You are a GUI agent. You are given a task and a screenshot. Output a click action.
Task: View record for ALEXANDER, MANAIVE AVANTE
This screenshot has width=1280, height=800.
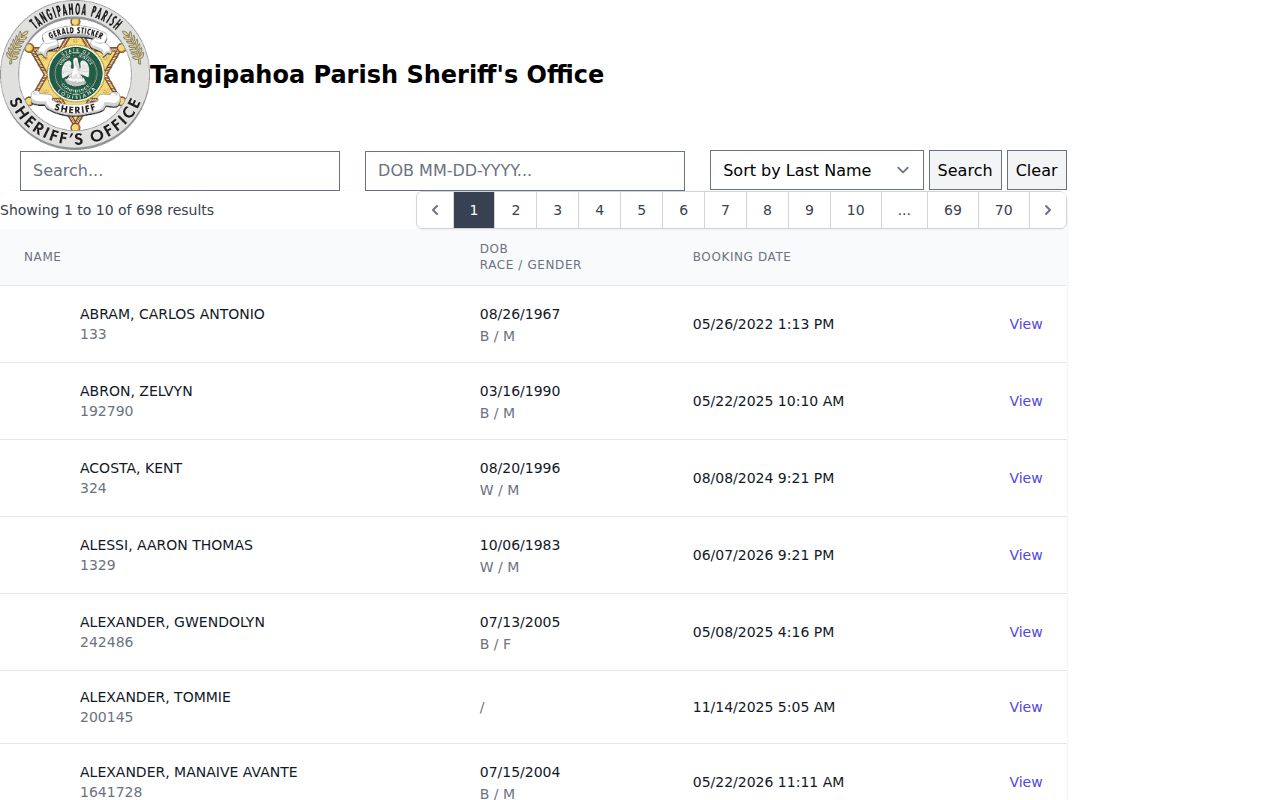coord(1026,782)
